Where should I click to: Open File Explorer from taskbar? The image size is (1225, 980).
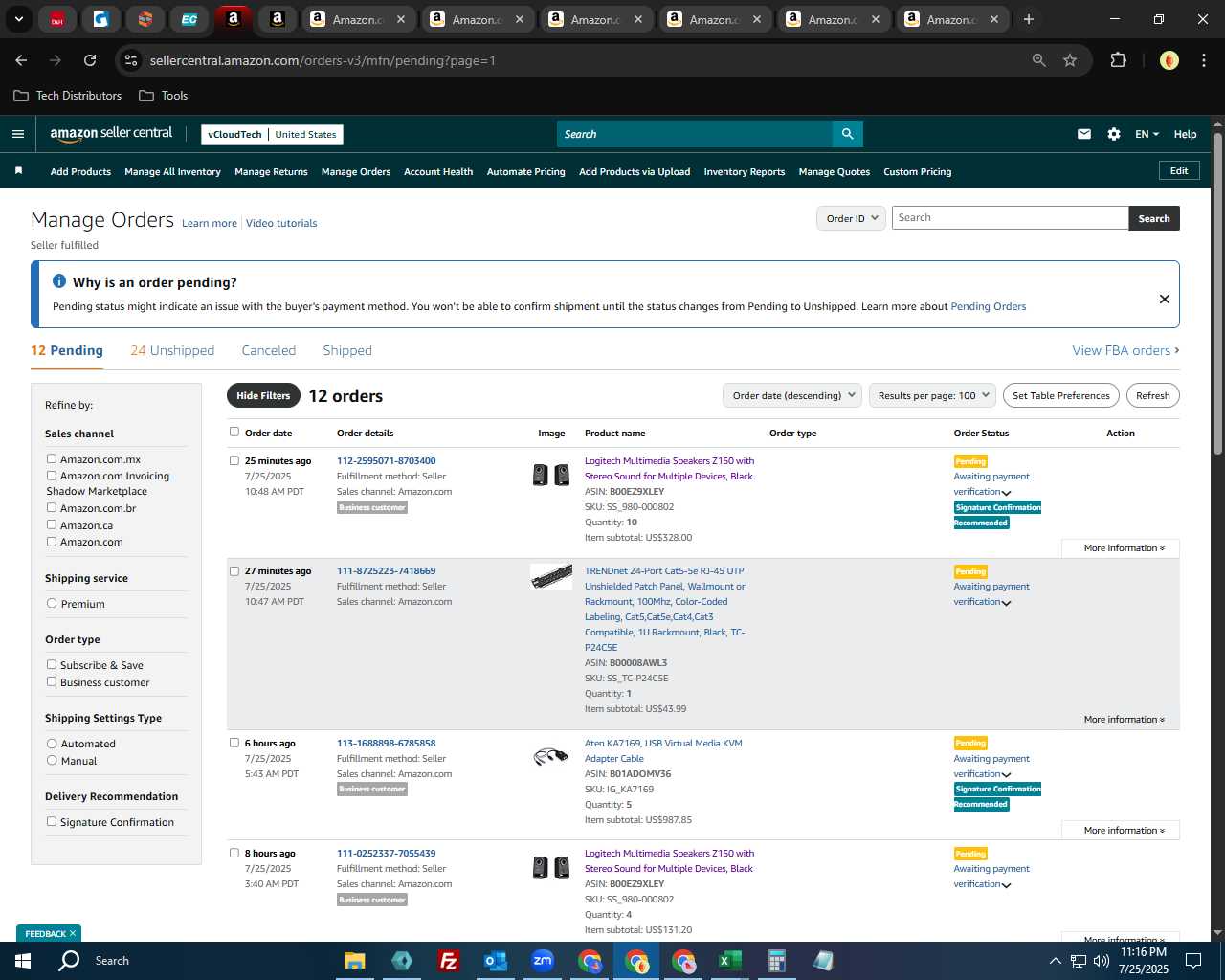355,961
